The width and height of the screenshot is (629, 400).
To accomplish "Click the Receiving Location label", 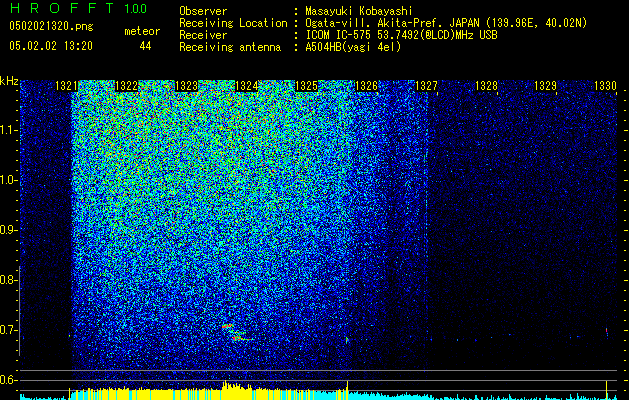I will pyautogui.click(x=233, y=23).
